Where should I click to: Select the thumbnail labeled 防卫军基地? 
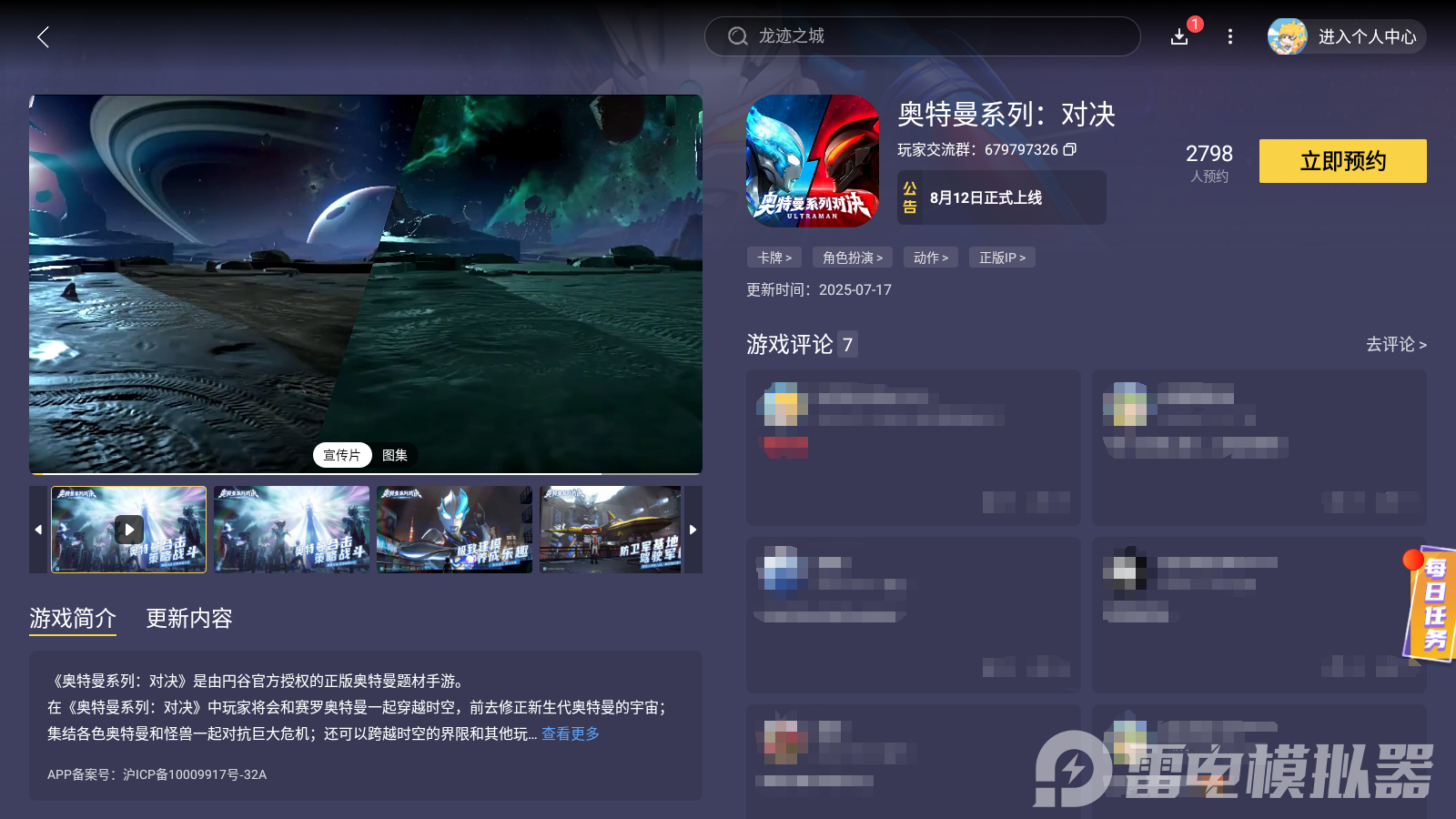(x=611, y=530)
